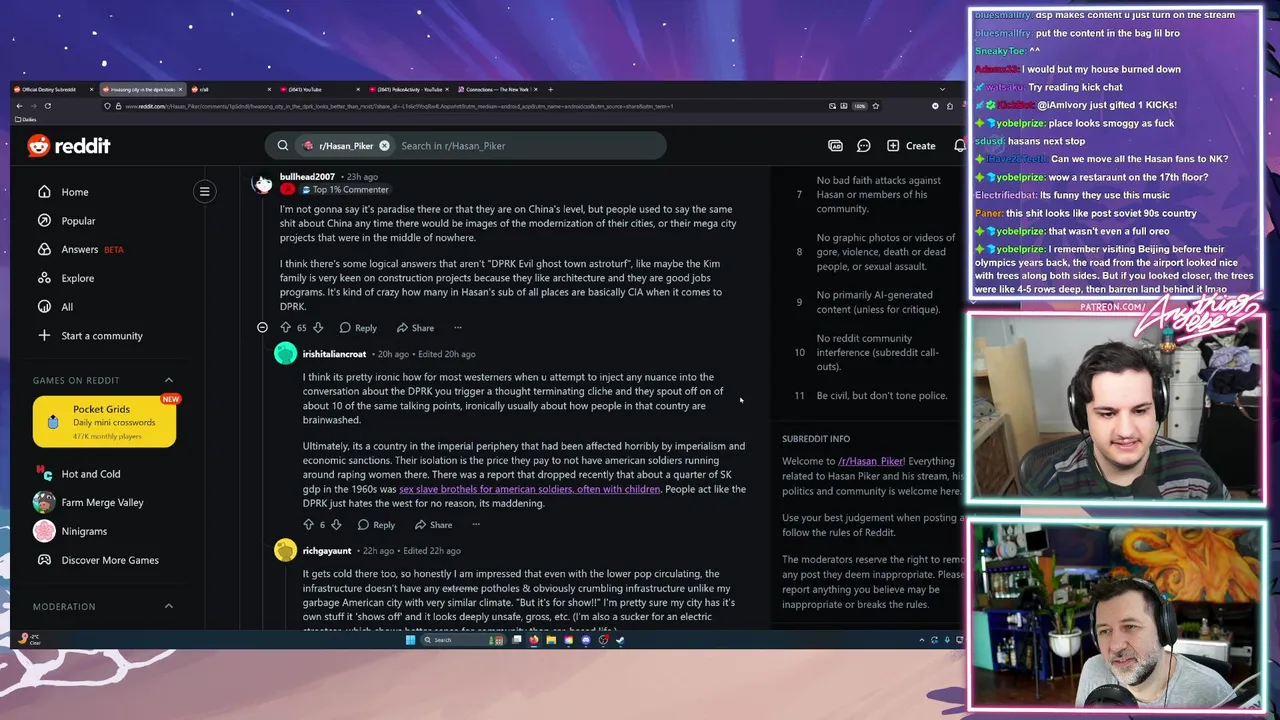1280x720 pixels.
Task: Switch to Connections New York Times tab
Action: tap(497, 90)
